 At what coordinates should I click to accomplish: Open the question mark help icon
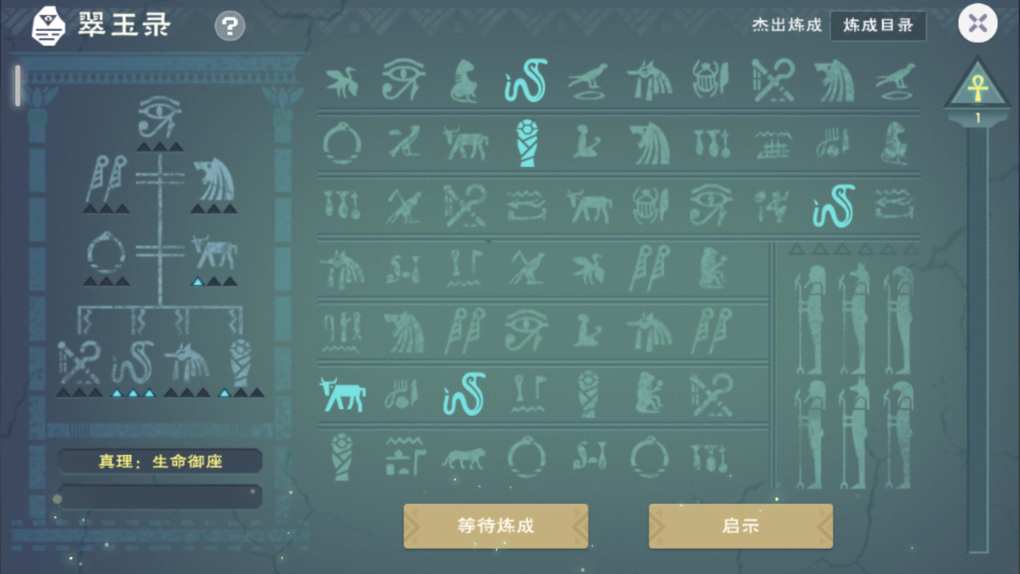(x=230, y=26)
